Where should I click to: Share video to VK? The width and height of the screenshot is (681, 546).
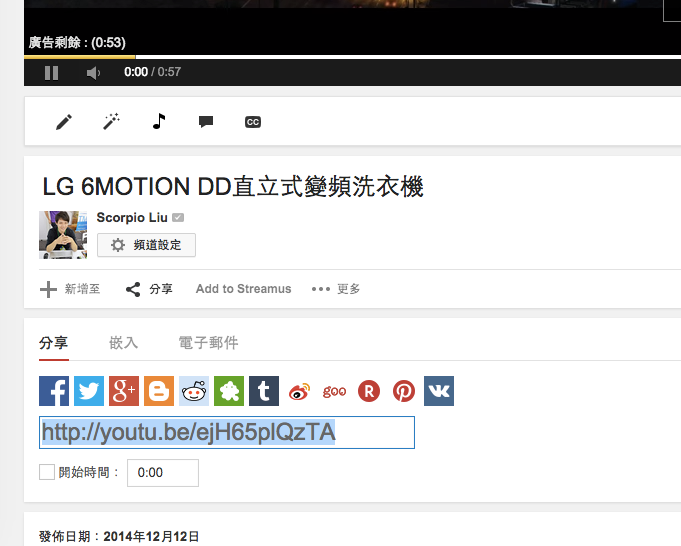439,391
